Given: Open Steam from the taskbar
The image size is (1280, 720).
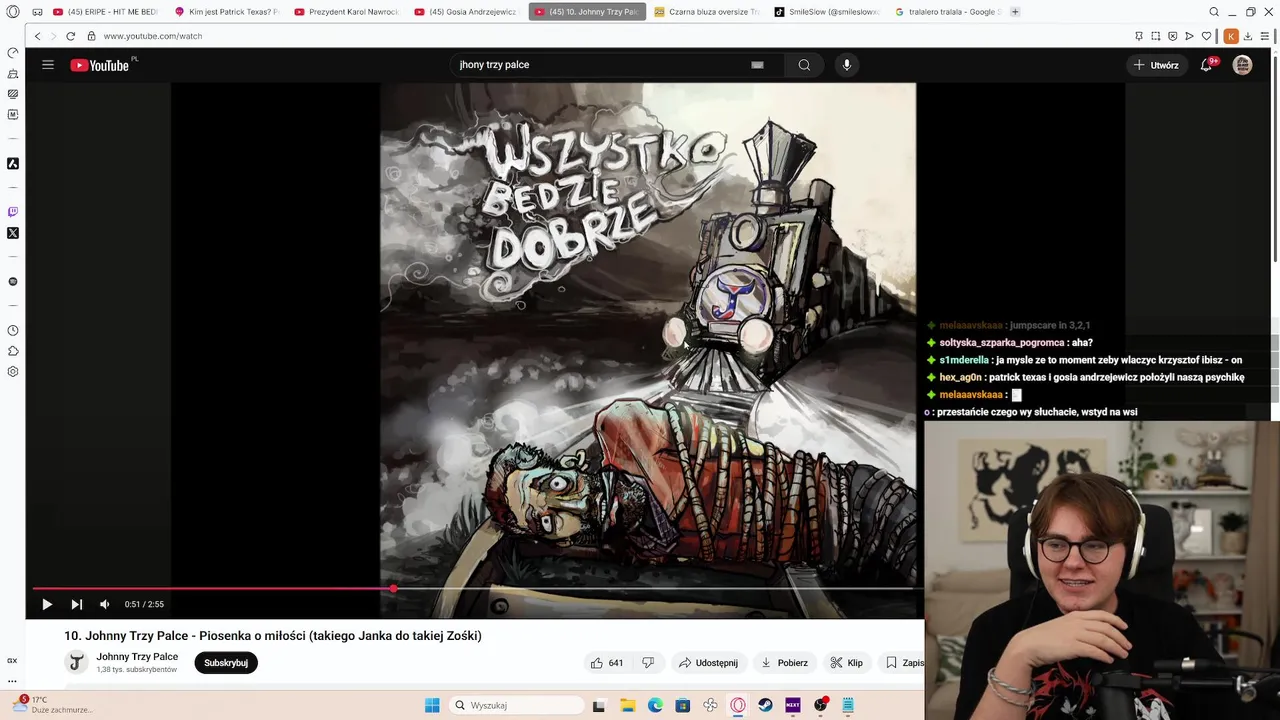Looking at the screenshot, I should tap(766, 705).
